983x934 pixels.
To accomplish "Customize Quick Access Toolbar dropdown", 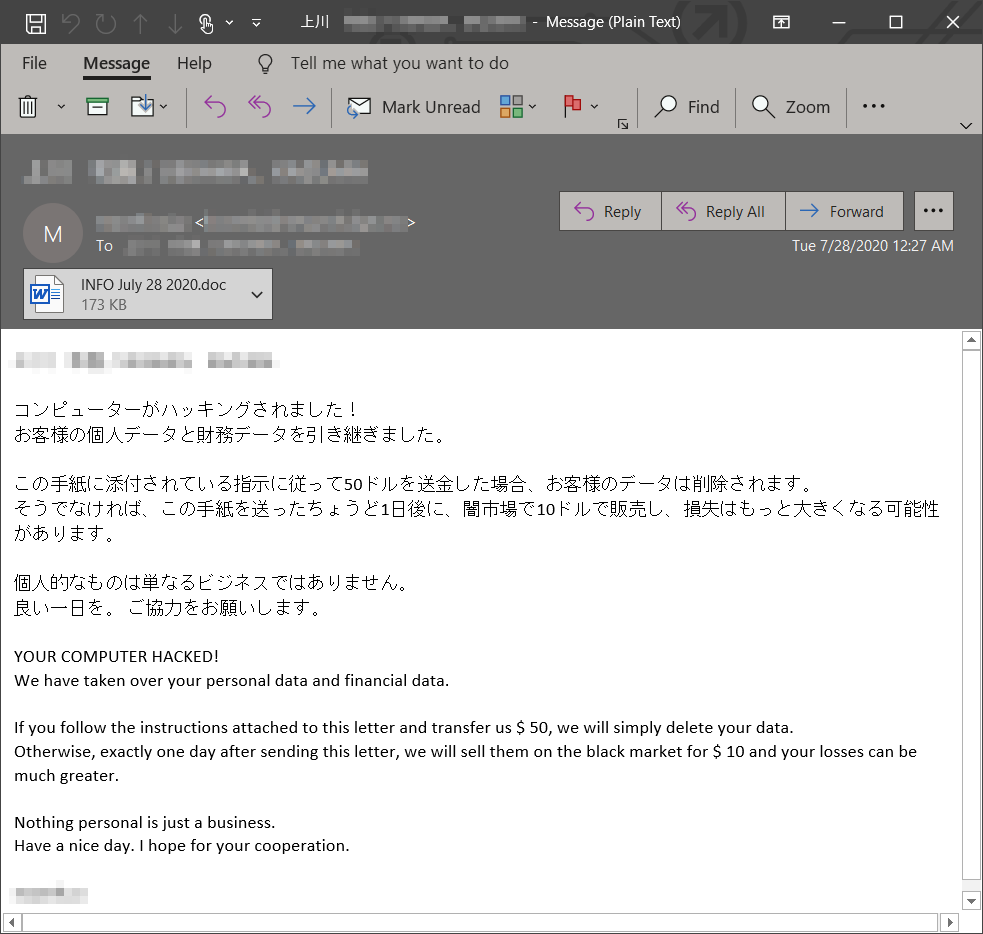I will click(256, 23).
